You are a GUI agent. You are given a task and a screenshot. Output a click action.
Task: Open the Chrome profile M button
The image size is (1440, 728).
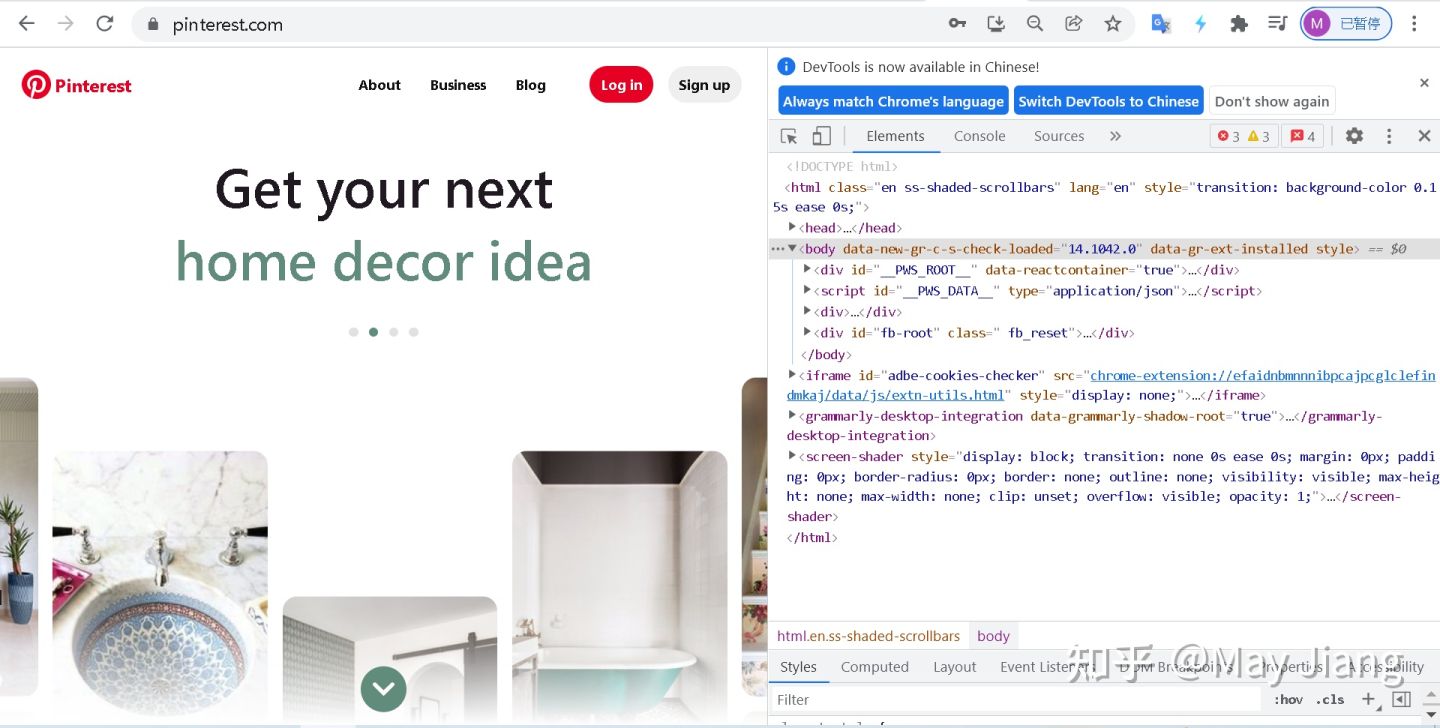point(1346,24)
